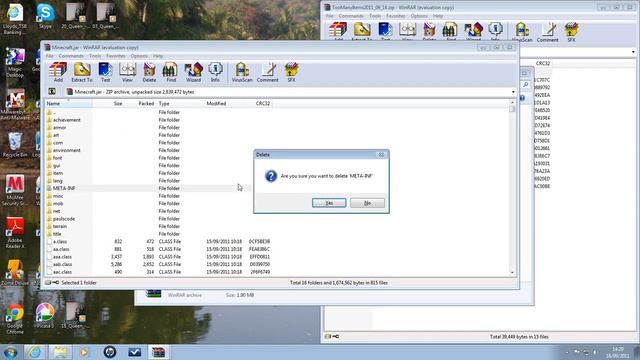The image size is (640, 360).
Task: Click Delete icon in TooManyItems window
Action: (x=429, y=32)
